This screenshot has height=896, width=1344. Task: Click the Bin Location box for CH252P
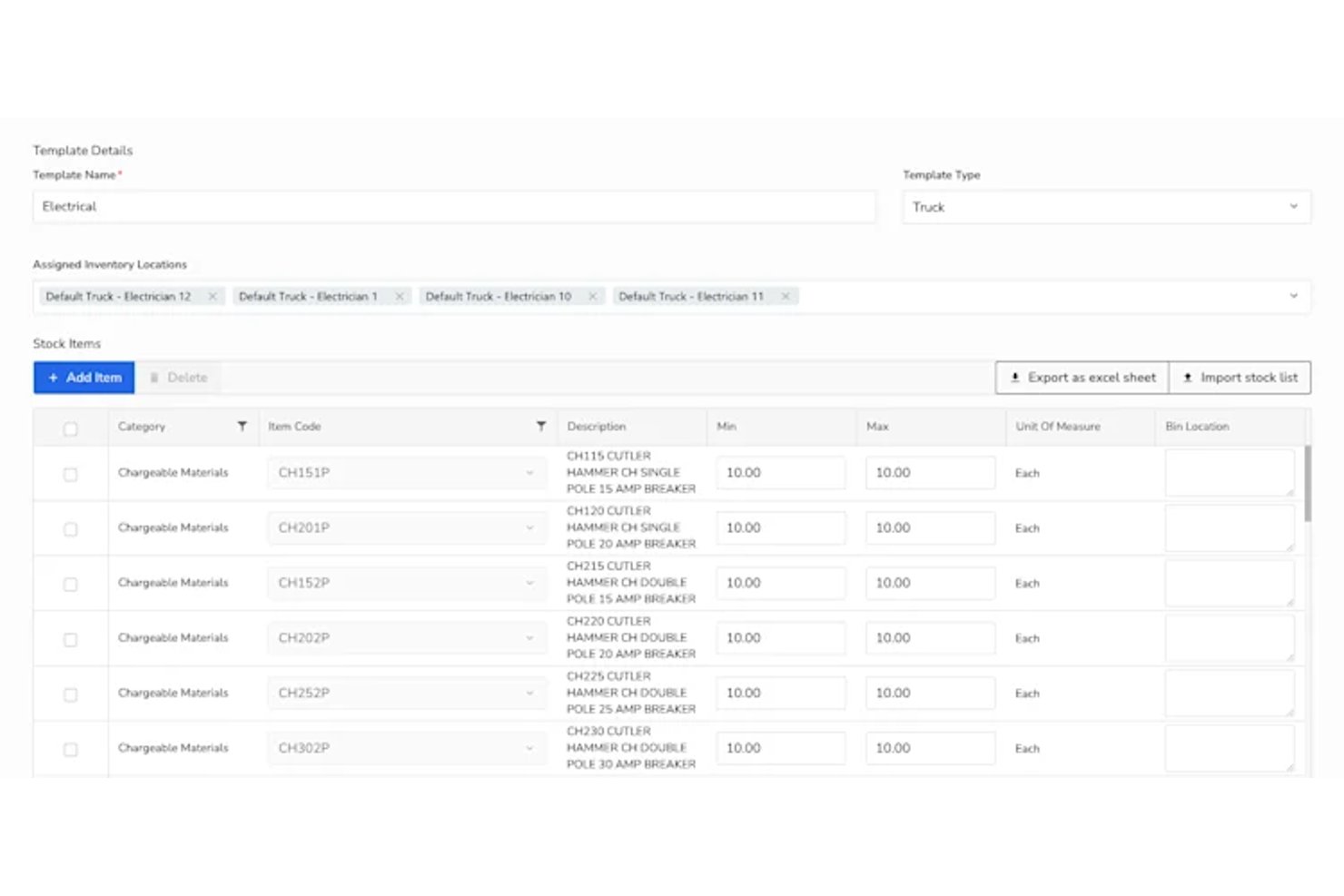(x=1230, y=694)
